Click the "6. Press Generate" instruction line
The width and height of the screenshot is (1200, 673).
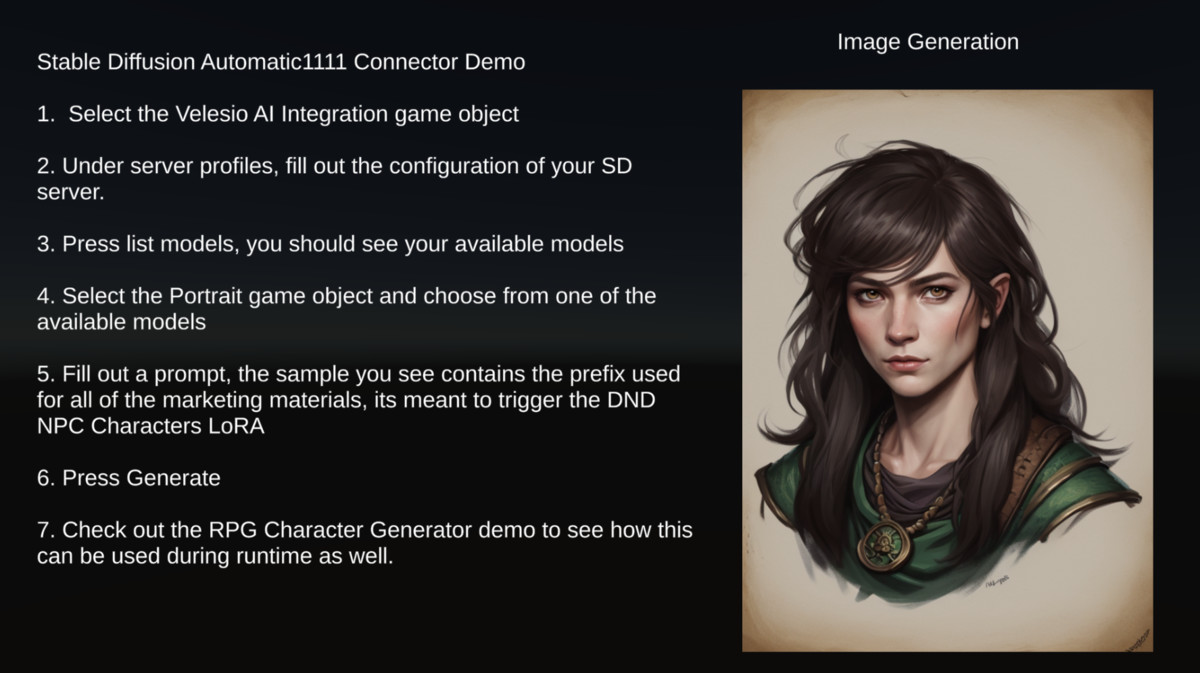tap(128, 478)
